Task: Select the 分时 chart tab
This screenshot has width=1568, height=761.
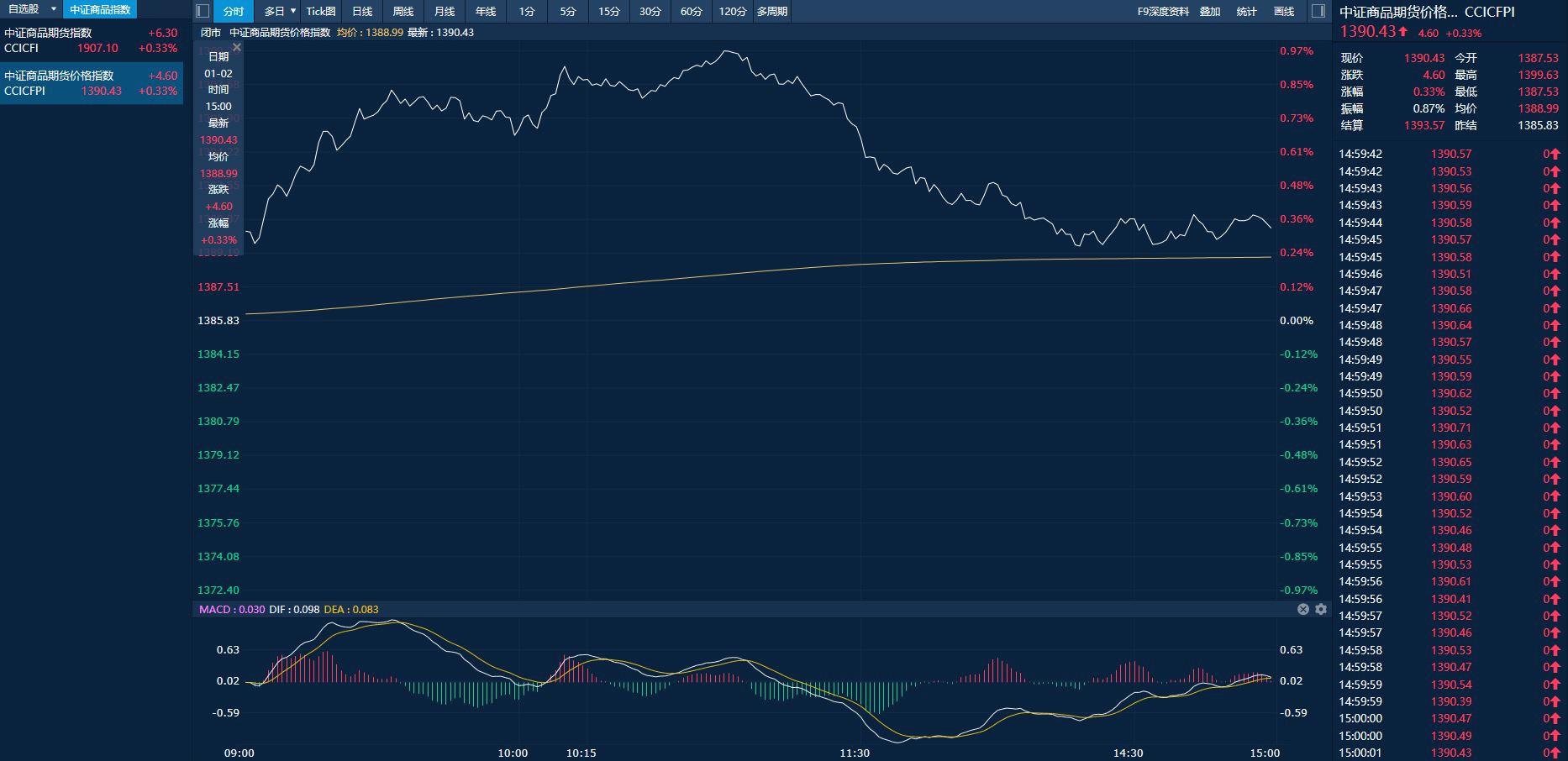Action: coord(233,11)
